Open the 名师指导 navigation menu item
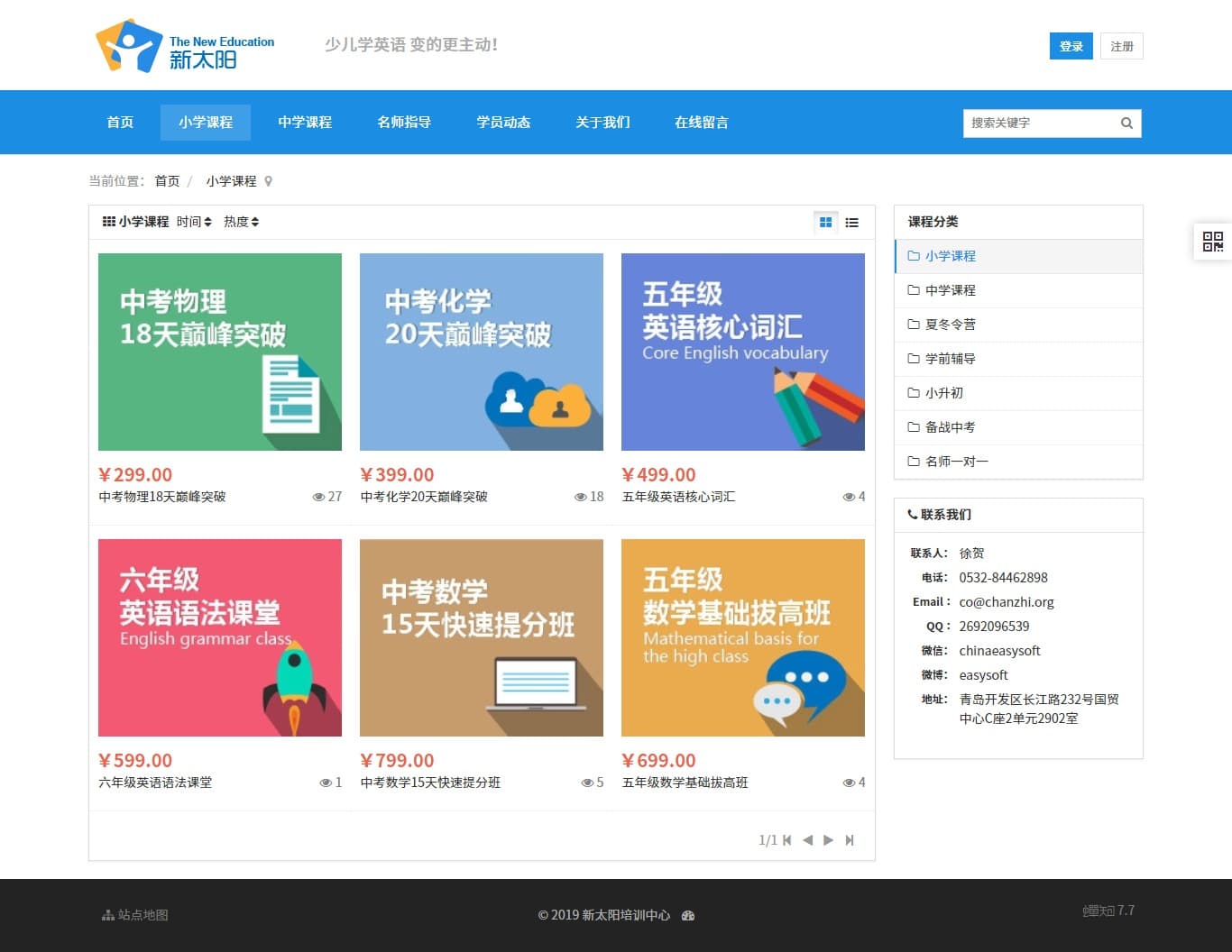 point(404,123)
